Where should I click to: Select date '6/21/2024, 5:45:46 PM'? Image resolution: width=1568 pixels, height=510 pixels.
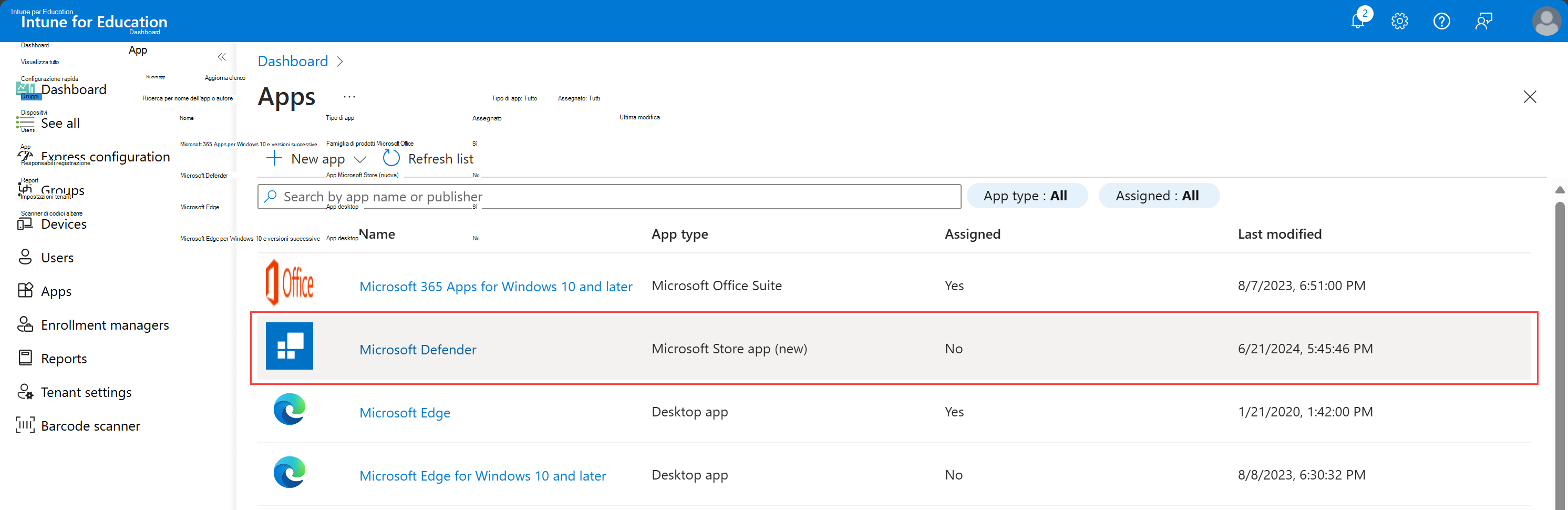(x=1305, y=349)
